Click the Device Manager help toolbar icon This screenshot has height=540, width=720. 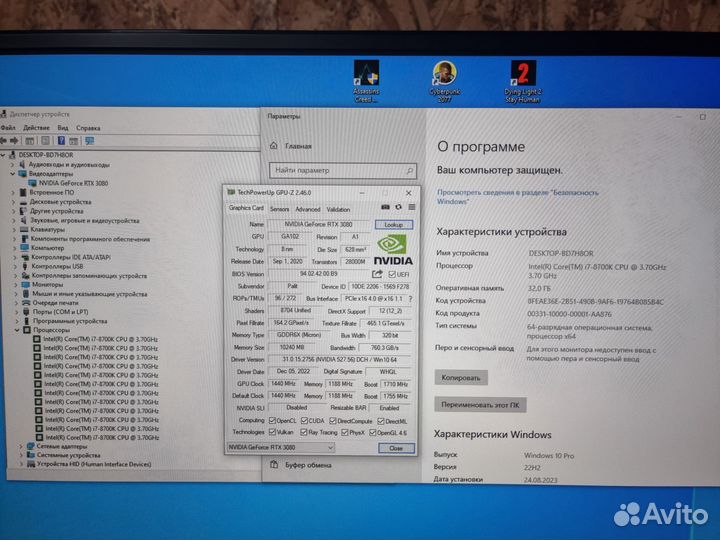pos(61,141)
